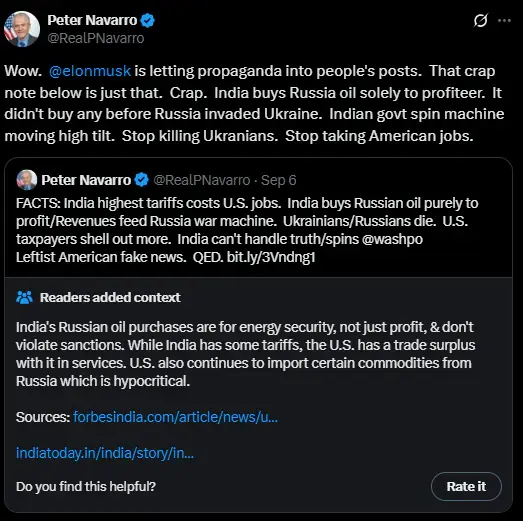Open the Grok explain-post icon
Image resolution: width=523 pixels, height=521 pixels.
coord(480,21)
